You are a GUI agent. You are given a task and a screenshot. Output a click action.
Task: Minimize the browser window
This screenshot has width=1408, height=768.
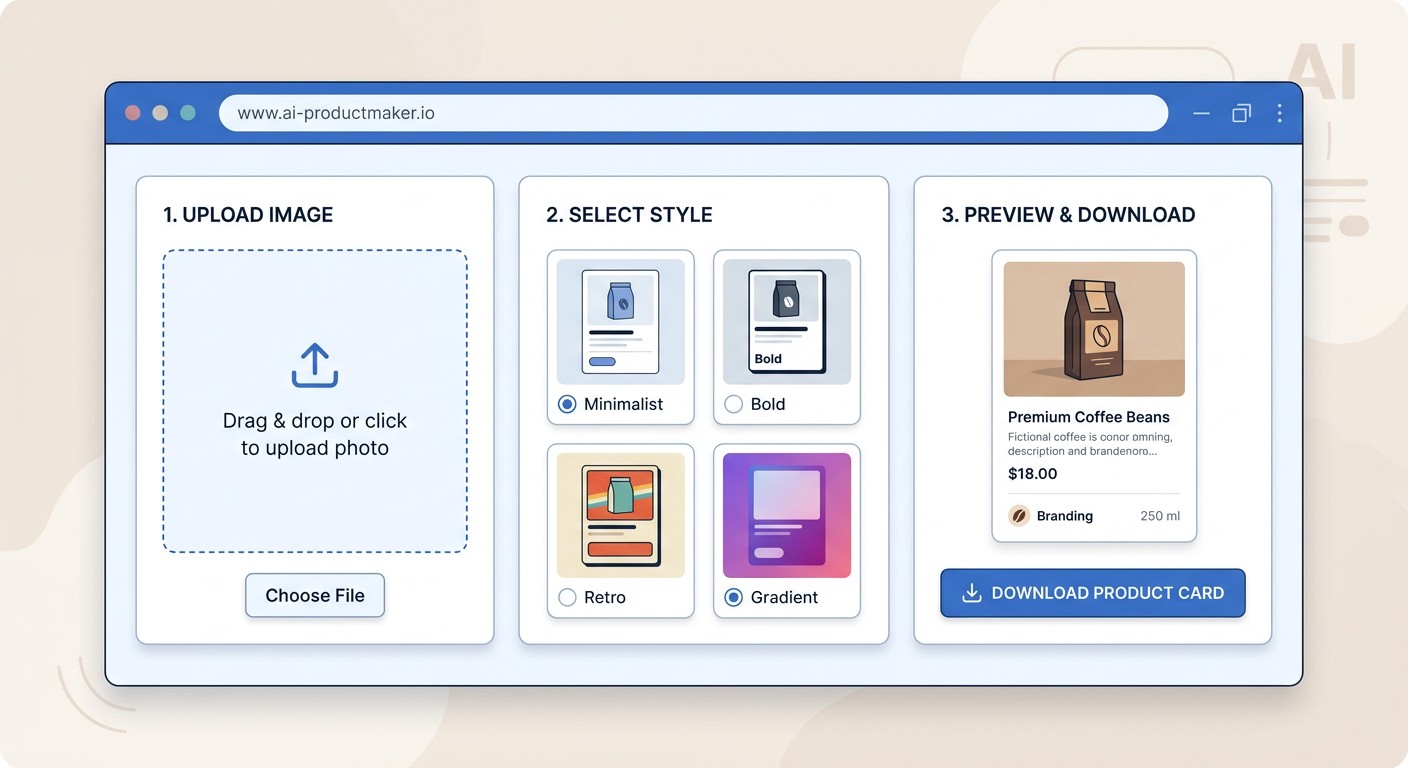tap(1202, 114)
